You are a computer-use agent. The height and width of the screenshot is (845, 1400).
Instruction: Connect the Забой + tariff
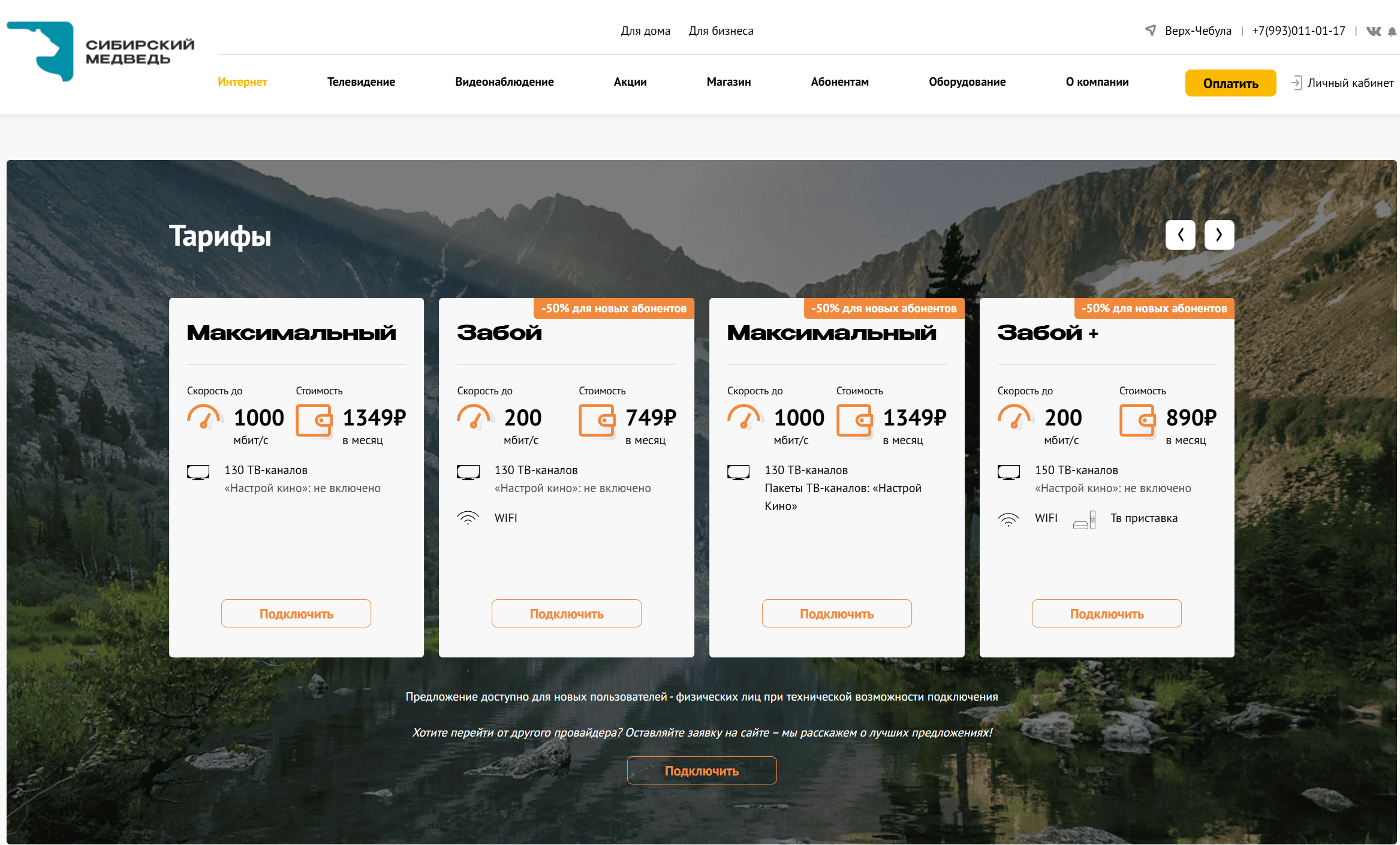coord(1106,614)
